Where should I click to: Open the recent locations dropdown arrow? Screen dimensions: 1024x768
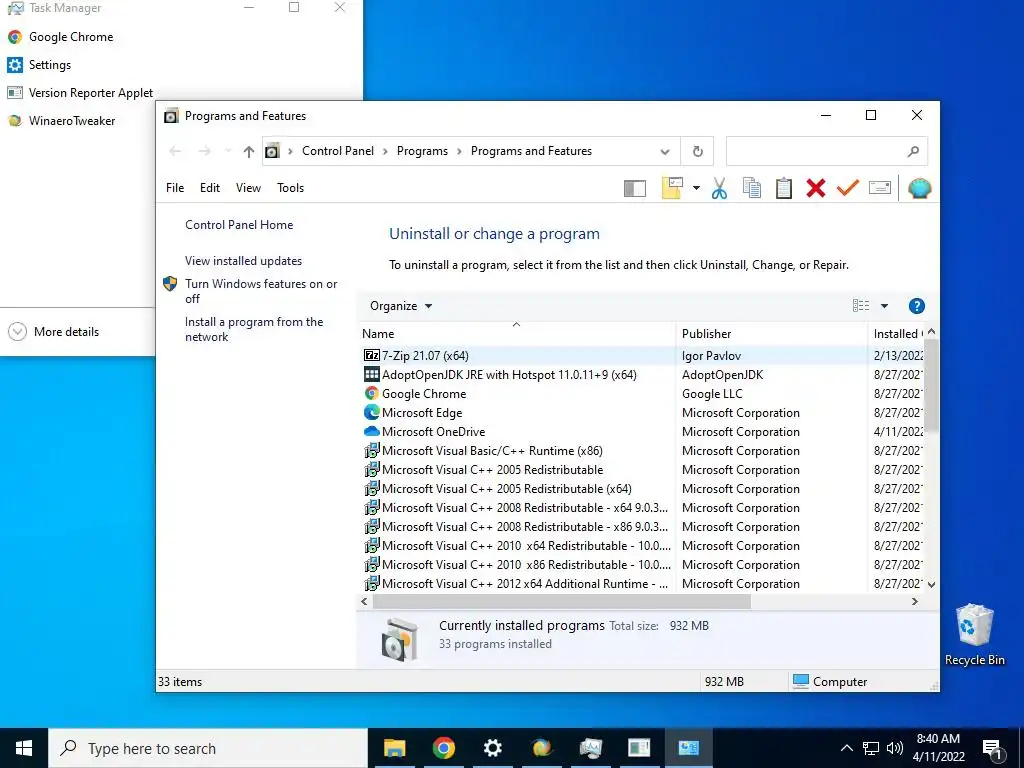pos(228,152)
